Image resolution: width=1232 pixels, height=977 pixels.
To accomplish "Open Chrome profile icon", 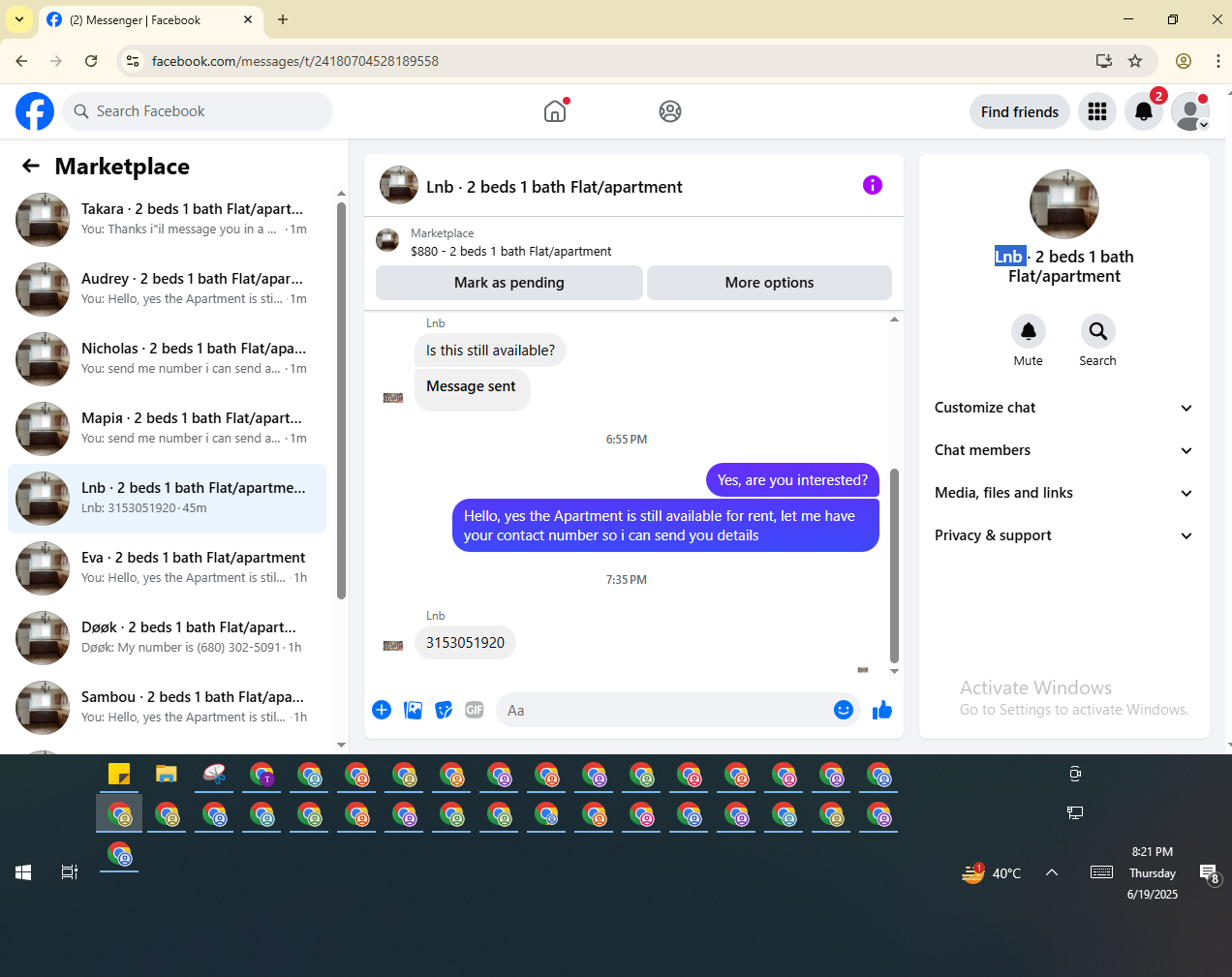I will 1184,61.
